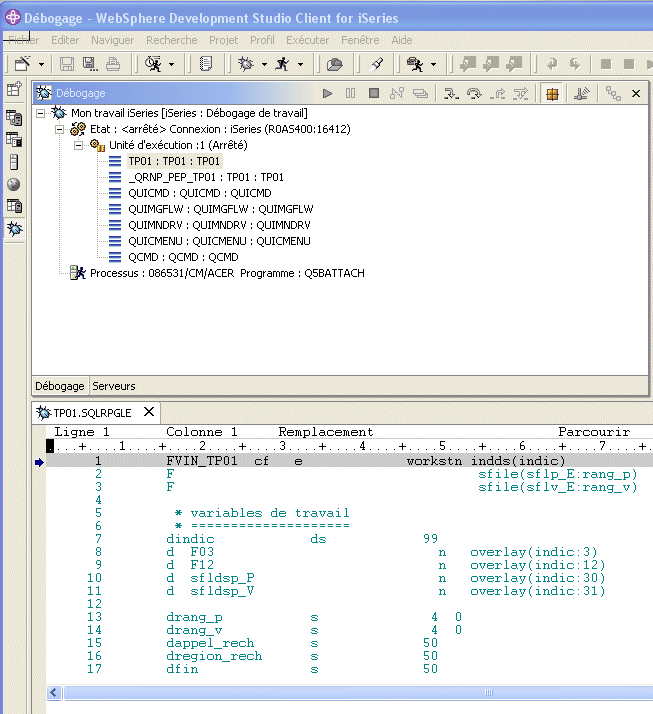Open the Exécuter menu
The image size is (653, 714).
[x=307, y=40]
